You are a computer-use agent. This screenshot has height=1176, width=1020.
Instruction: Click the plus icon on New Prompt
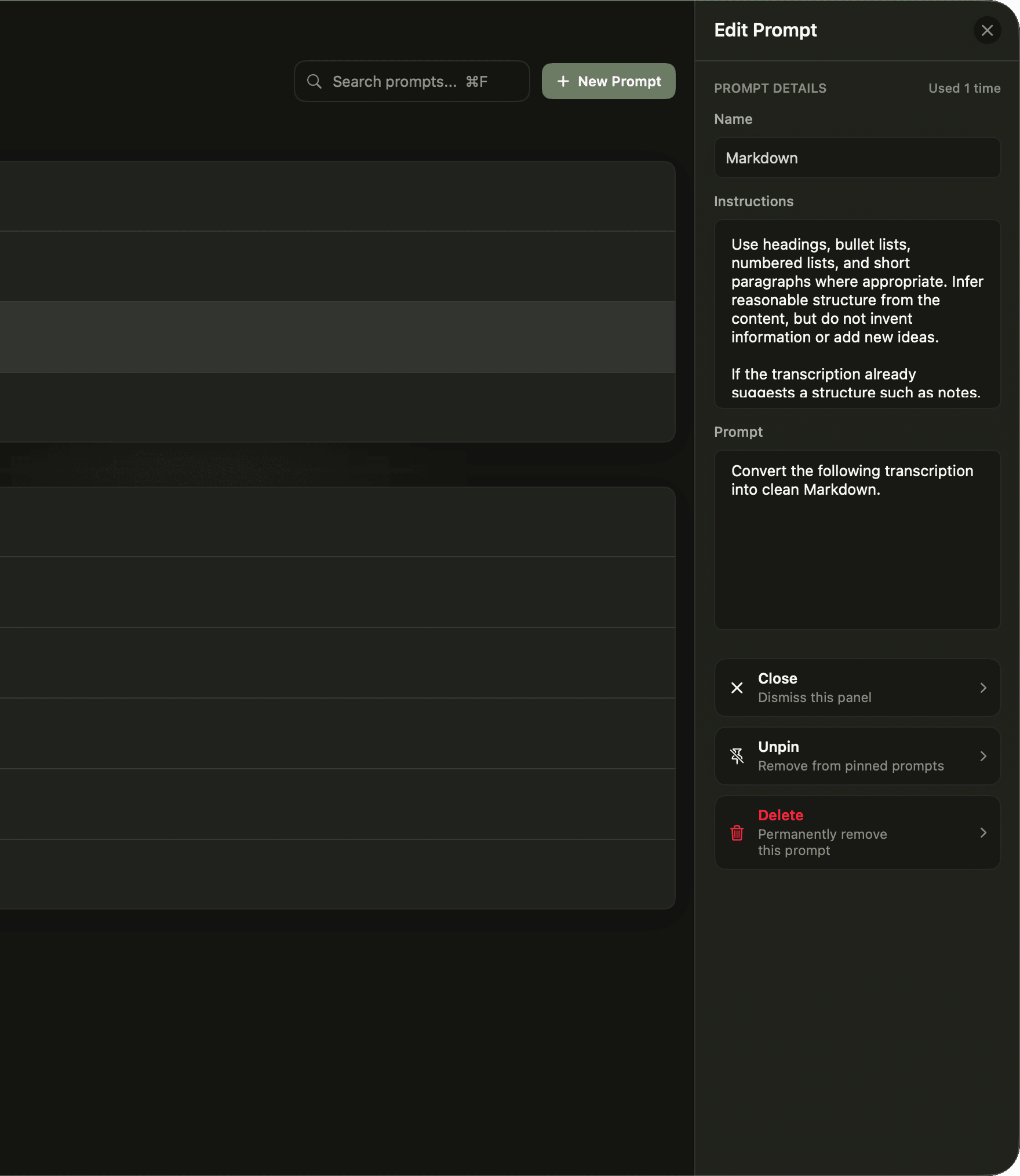point(563,81)
